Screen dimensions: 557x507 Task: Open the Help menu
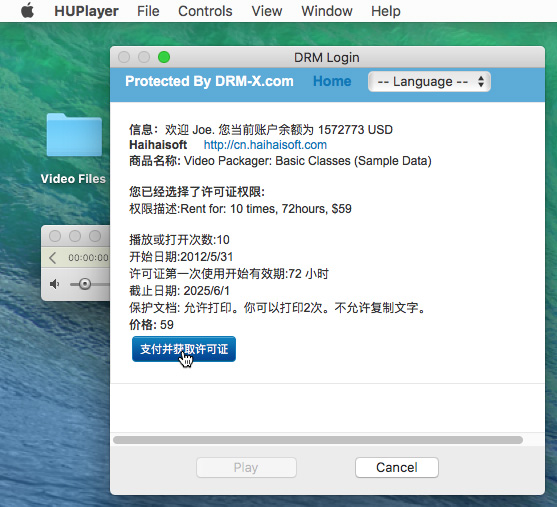point(385,11)
